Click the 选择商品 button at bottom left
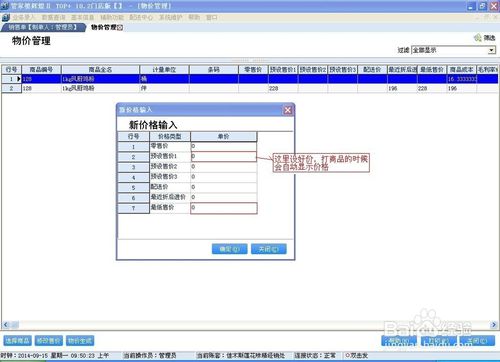The height and width of the screenshot is (362, 500). (x=18, y=341)
